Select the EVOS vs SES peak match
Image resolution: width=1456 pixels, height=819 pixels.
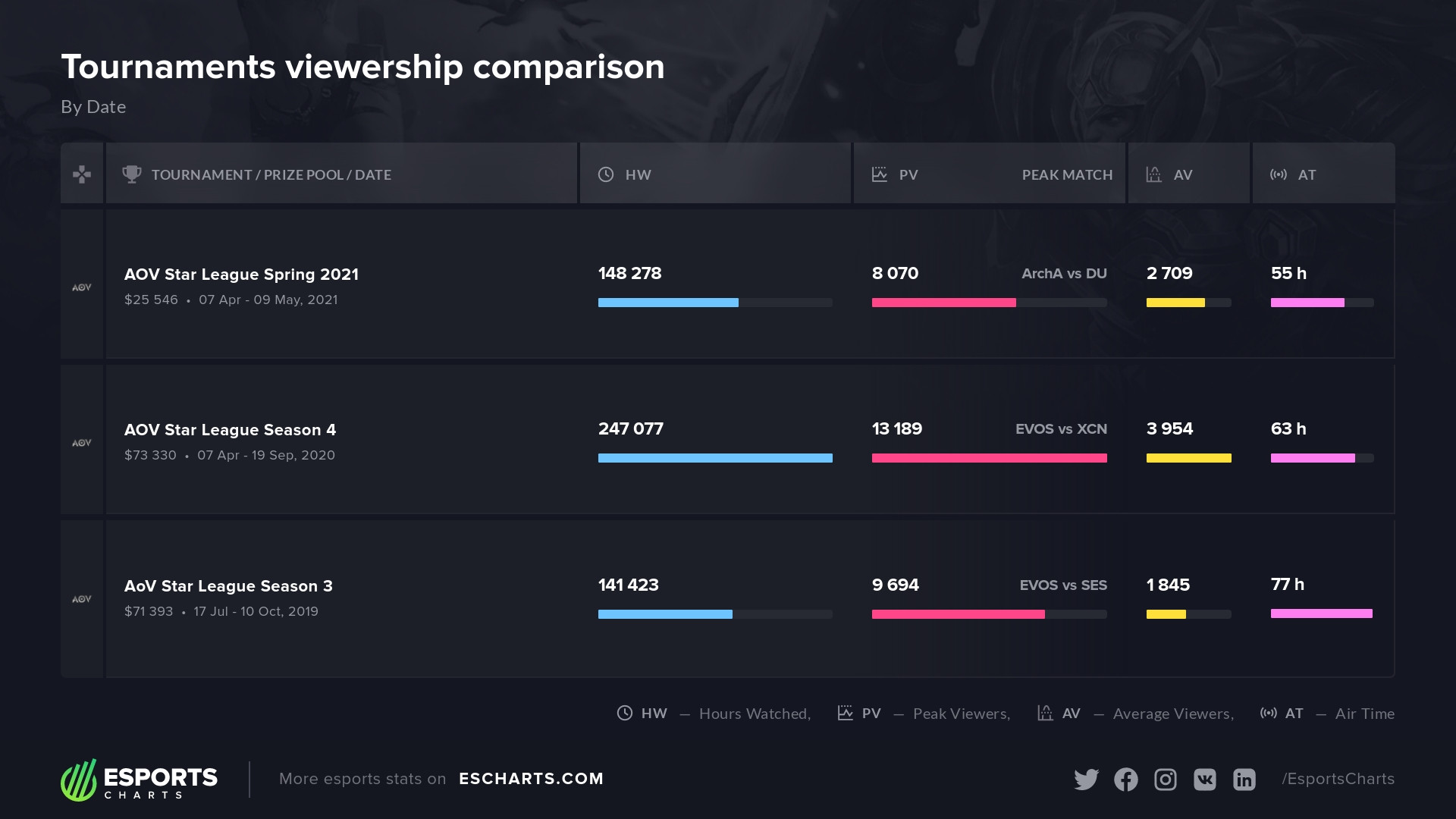click(x=1062, y=585)
